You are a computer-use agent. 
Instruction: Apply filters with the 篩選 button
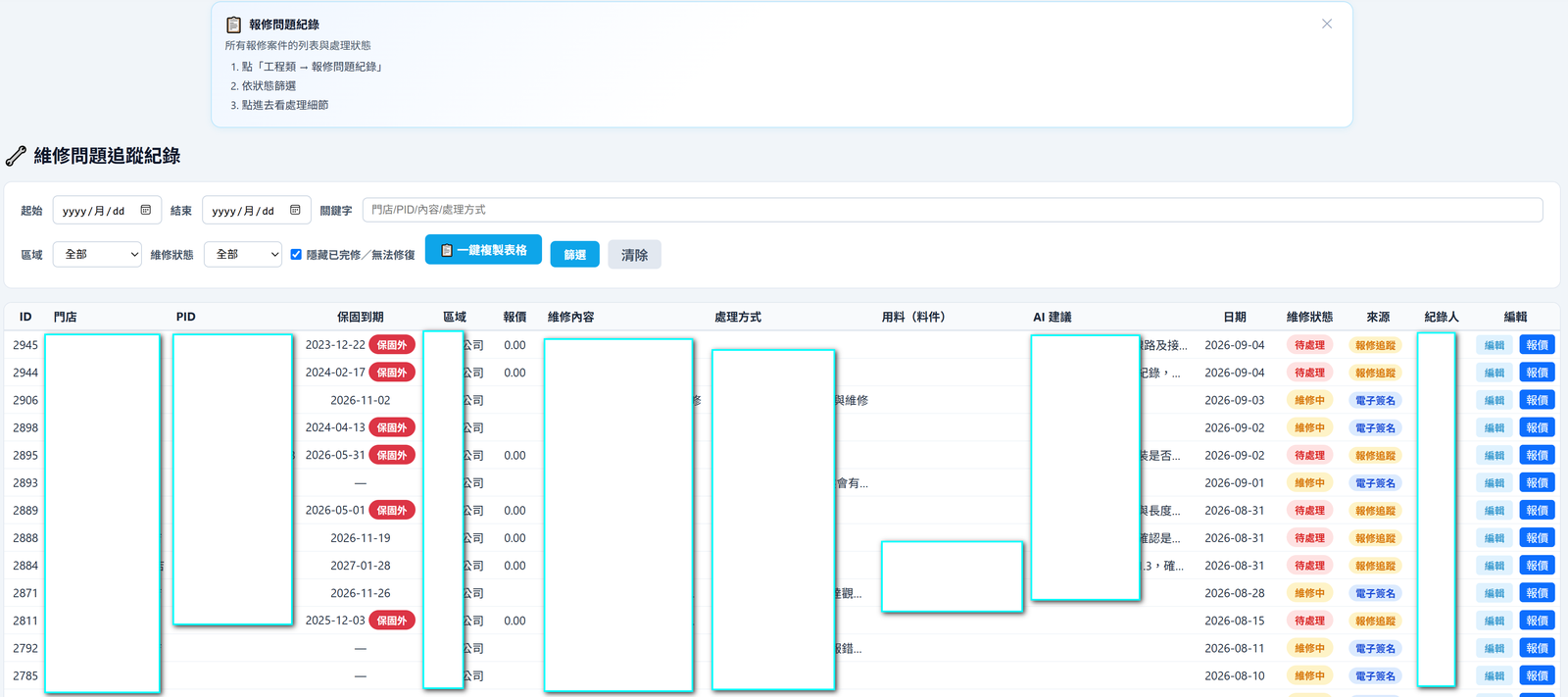574,255
